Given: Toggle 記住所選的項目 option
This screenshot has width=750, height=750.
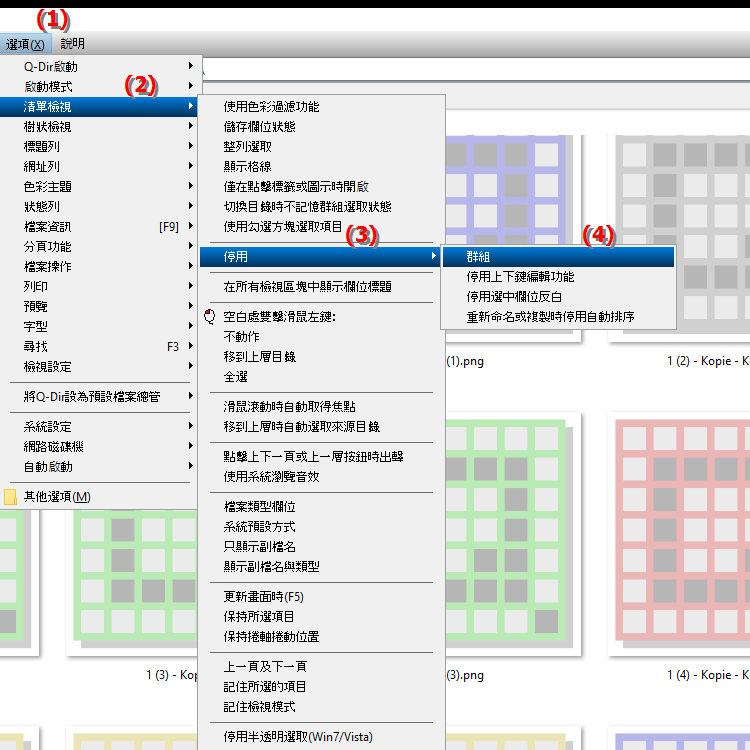Looking at the screenshot, I should 321,686.
